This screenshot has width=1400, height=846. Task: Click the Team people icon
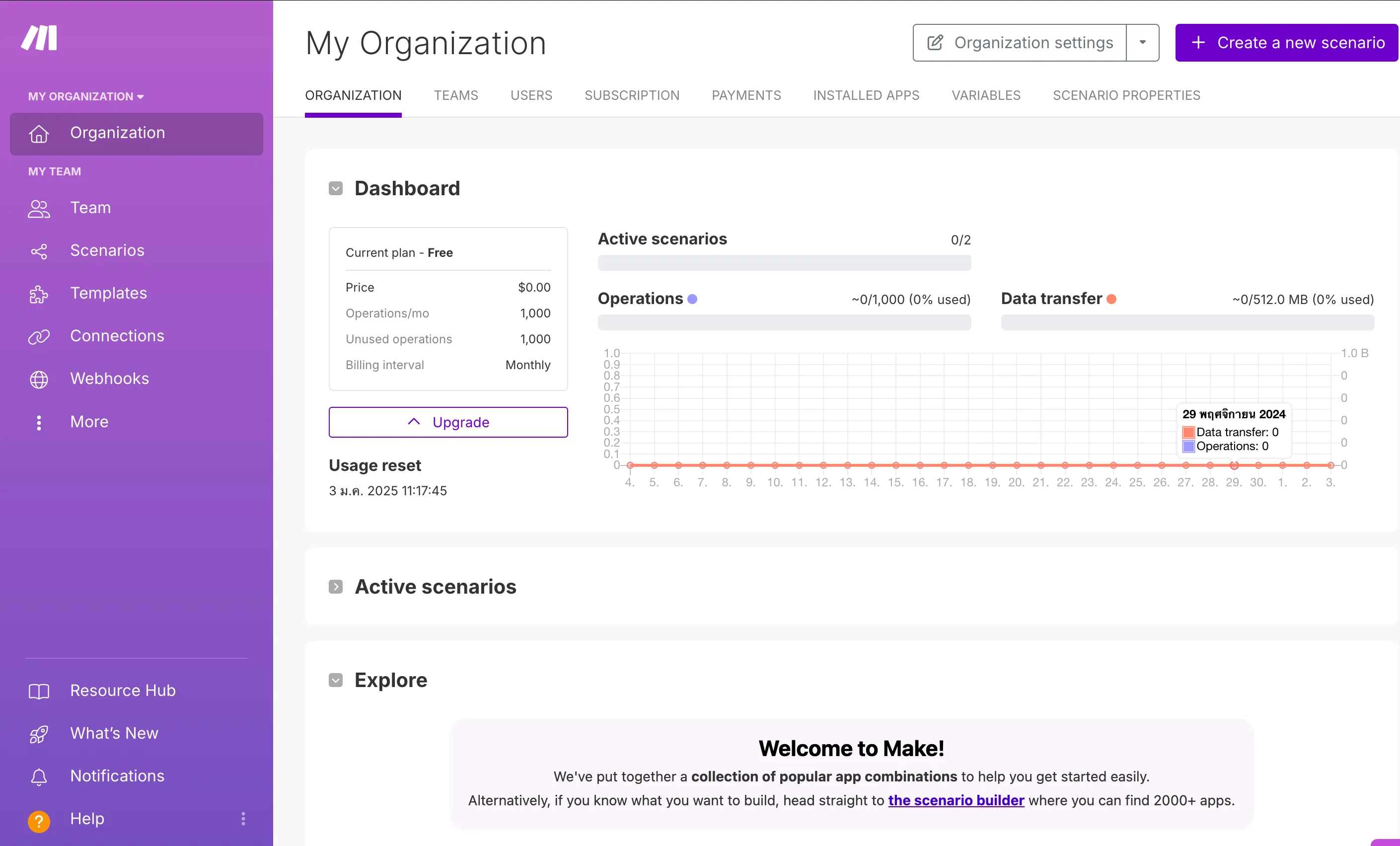pyautogui.click(x=39, y=209)
